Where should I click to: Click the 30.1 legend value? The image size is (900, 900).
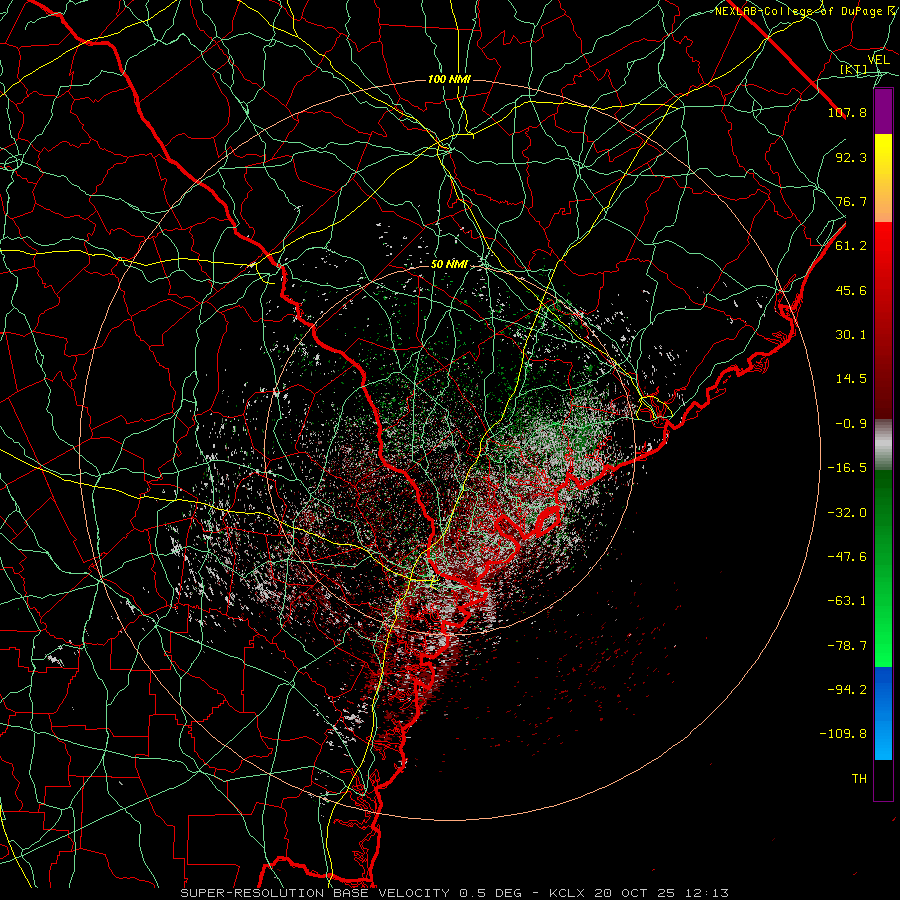pyautogui.click(x=851, y=335)
